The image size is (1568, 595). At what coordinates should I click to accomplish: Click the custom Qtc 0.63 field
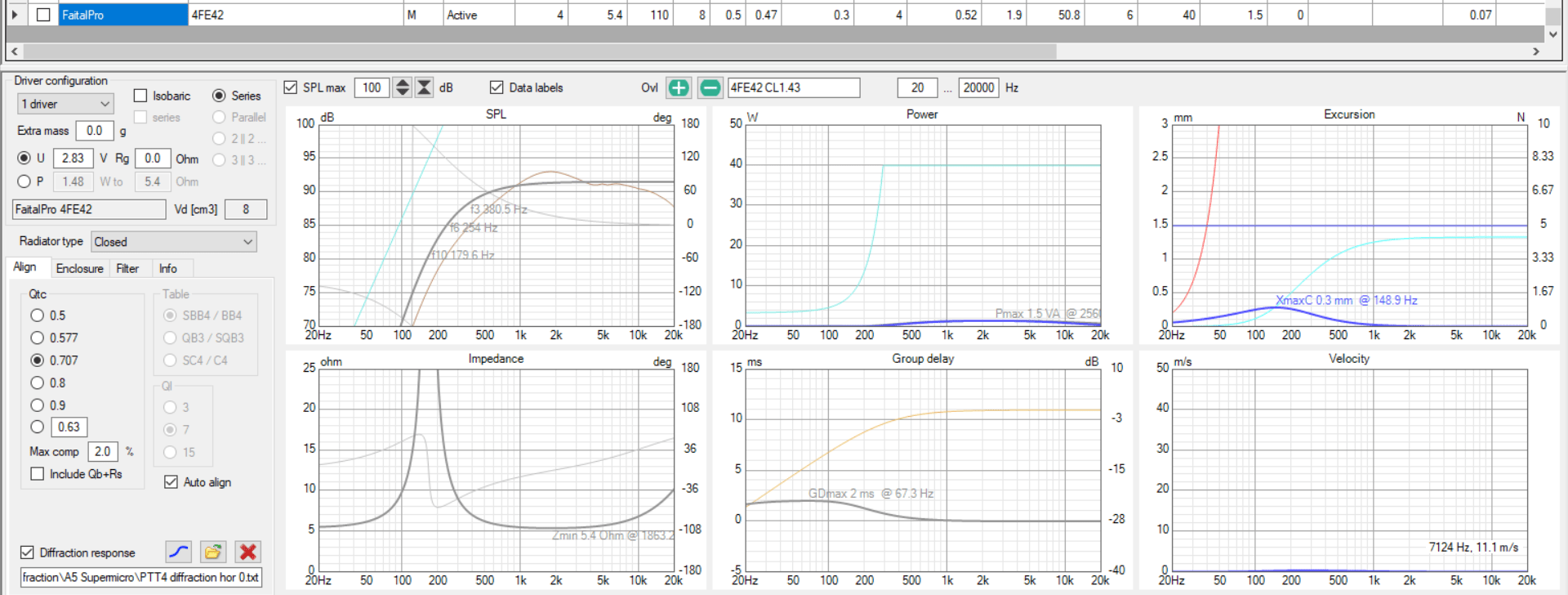point(69,427)
